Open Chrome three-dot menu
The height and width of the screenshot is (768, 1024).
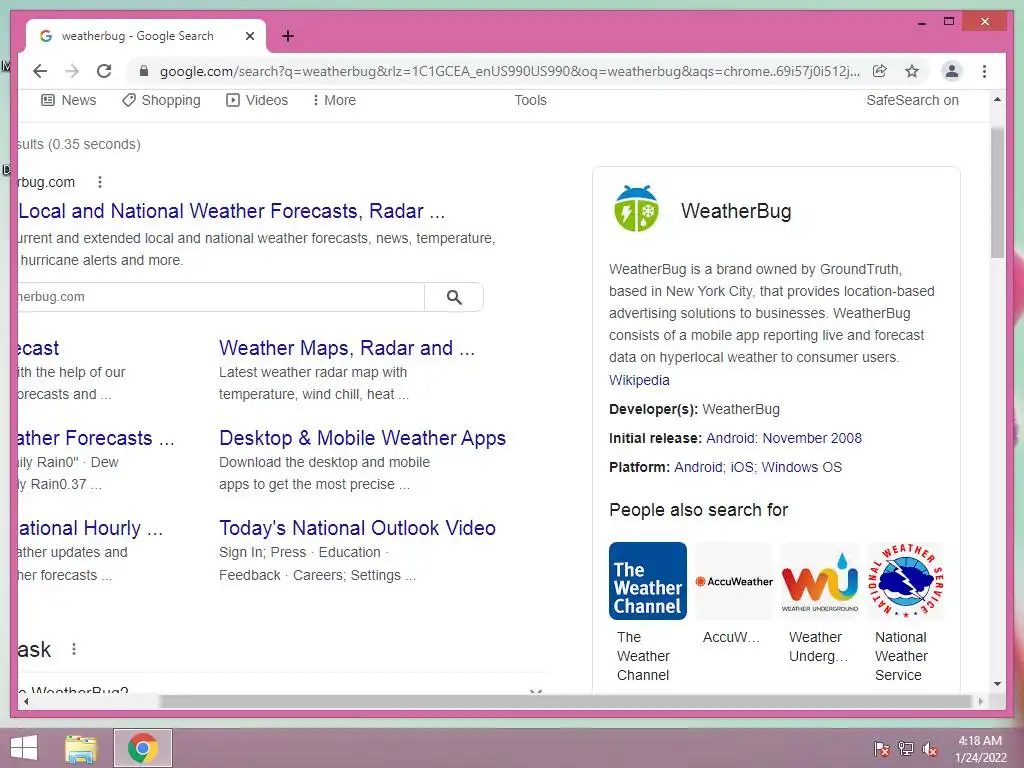click(x=984, y=71)
